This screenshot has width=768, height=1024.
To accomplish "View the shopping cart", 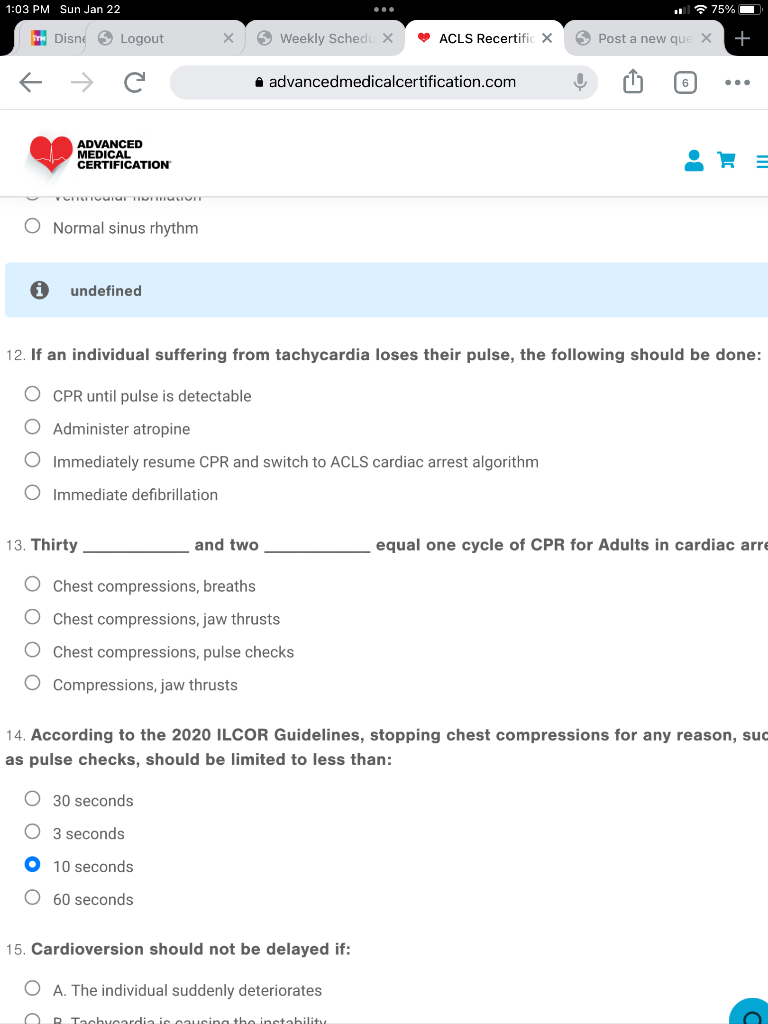I will coord(726,159).
